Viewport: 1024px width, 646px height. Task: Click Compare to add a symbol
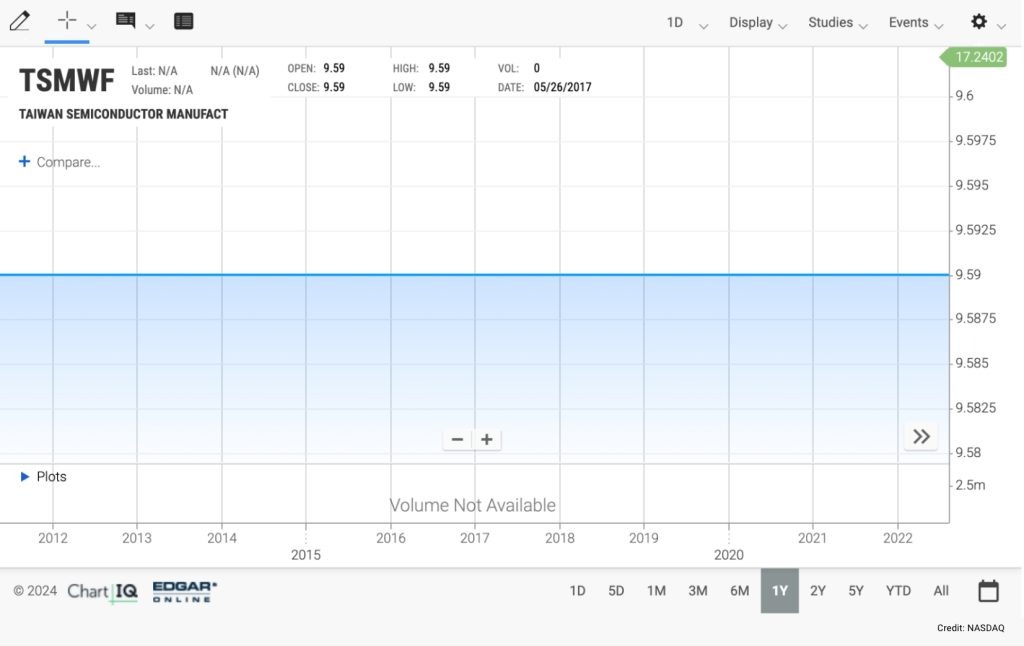[x=60, y=162]
